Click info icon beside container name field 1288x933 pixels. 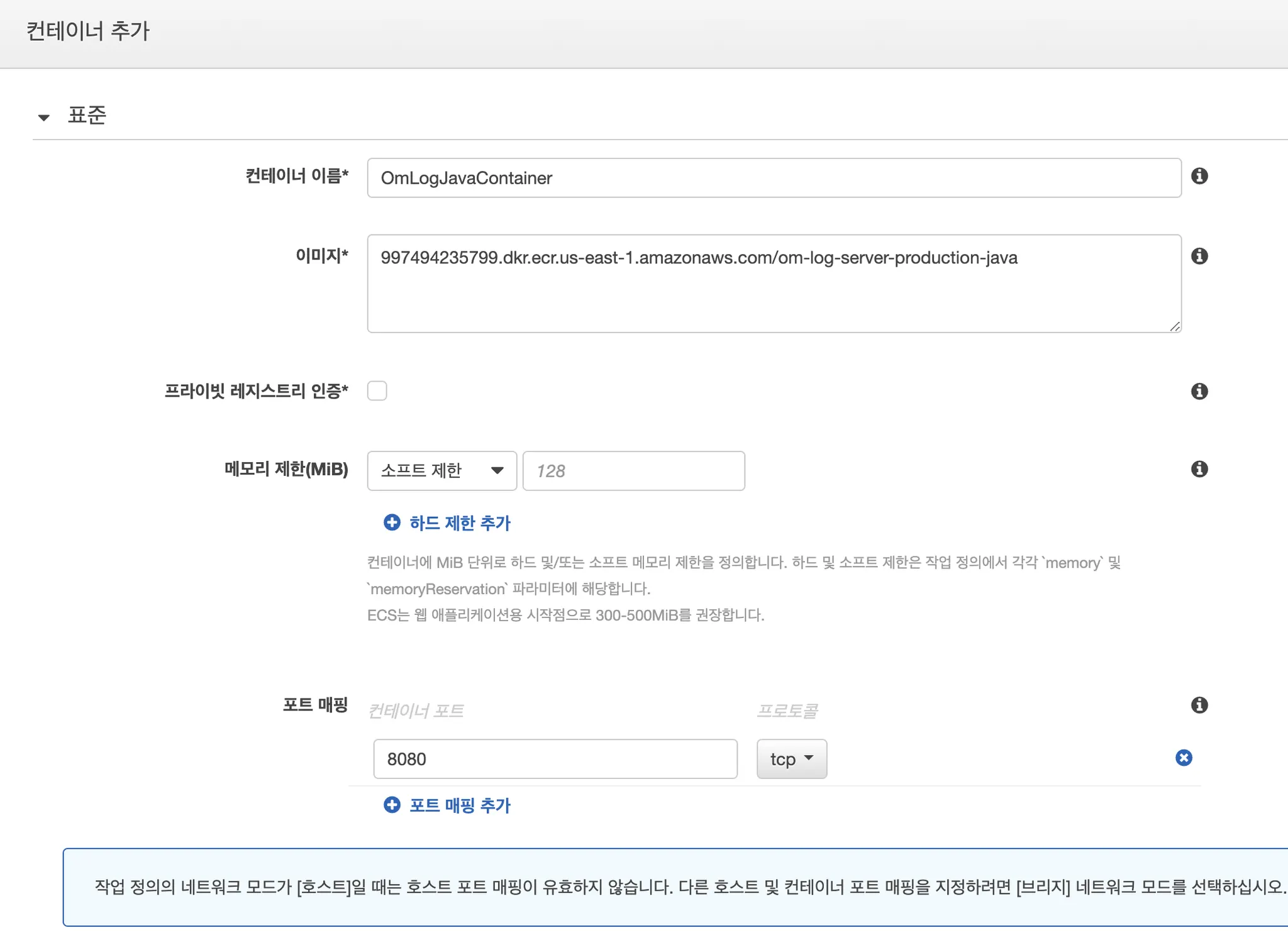(1199, 176)
